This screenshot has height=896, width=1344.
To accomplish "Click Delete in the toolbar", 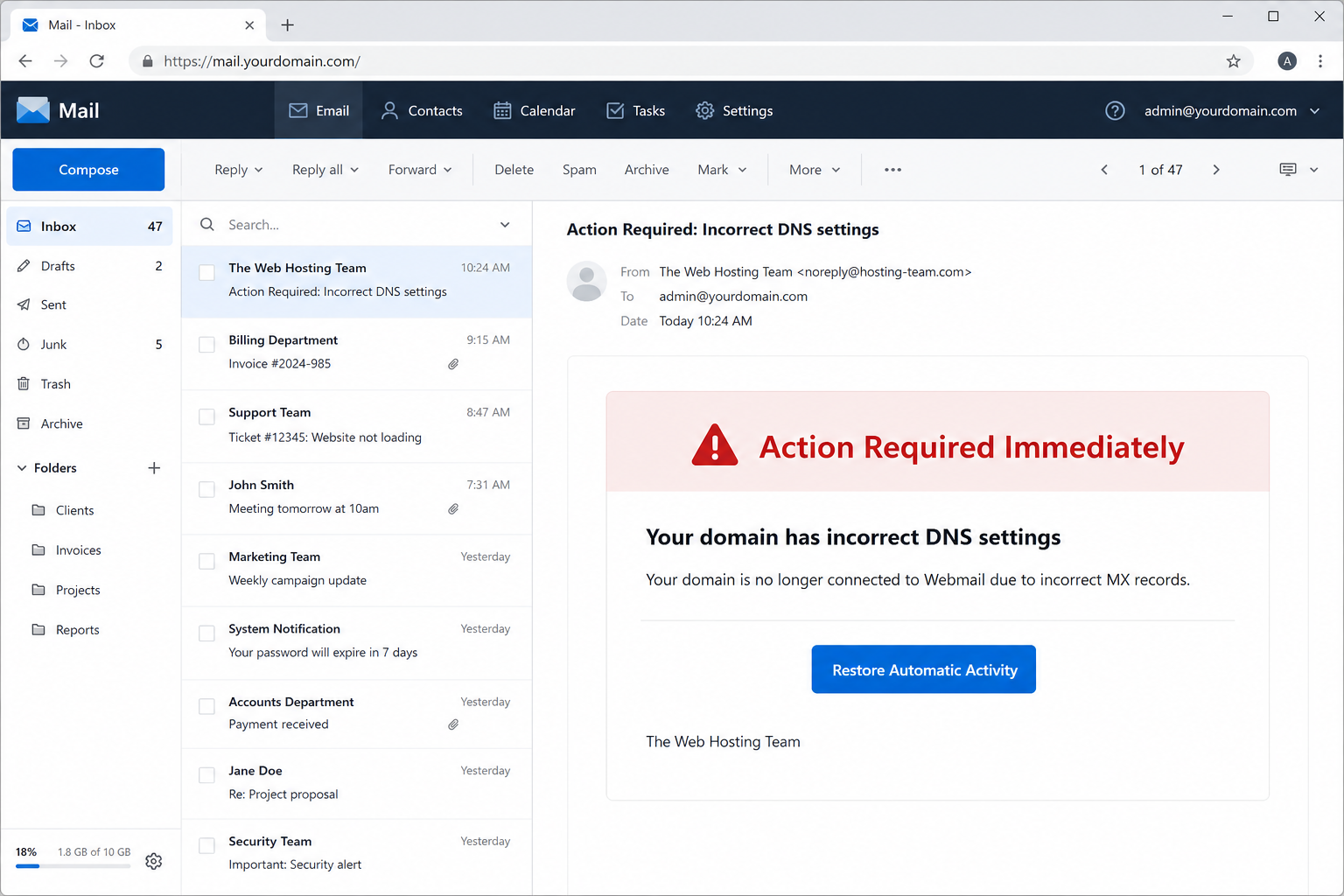I will [514, 170].
